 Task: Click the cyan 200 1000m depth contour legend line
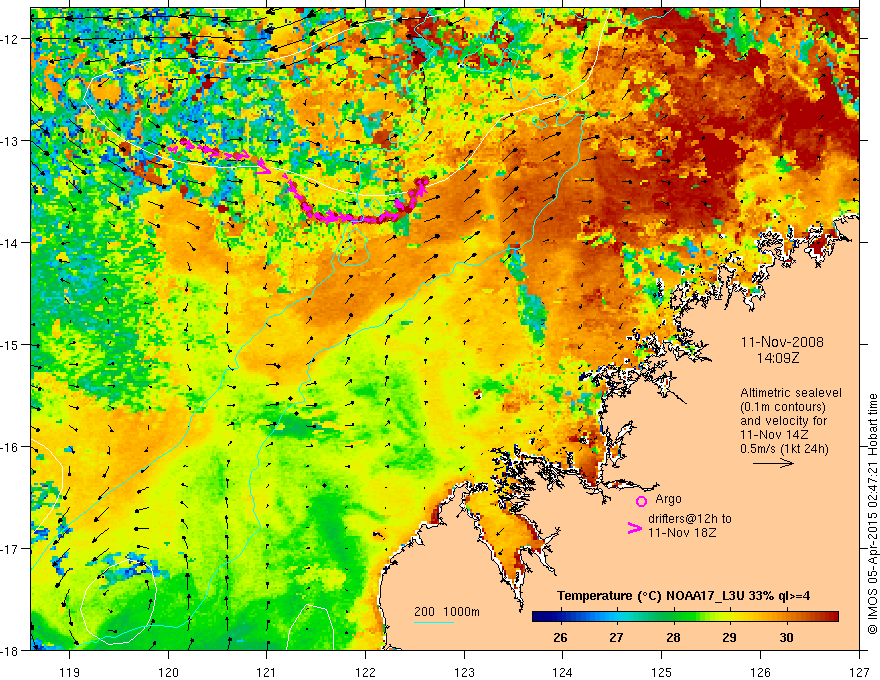click(x=434, y=622)
